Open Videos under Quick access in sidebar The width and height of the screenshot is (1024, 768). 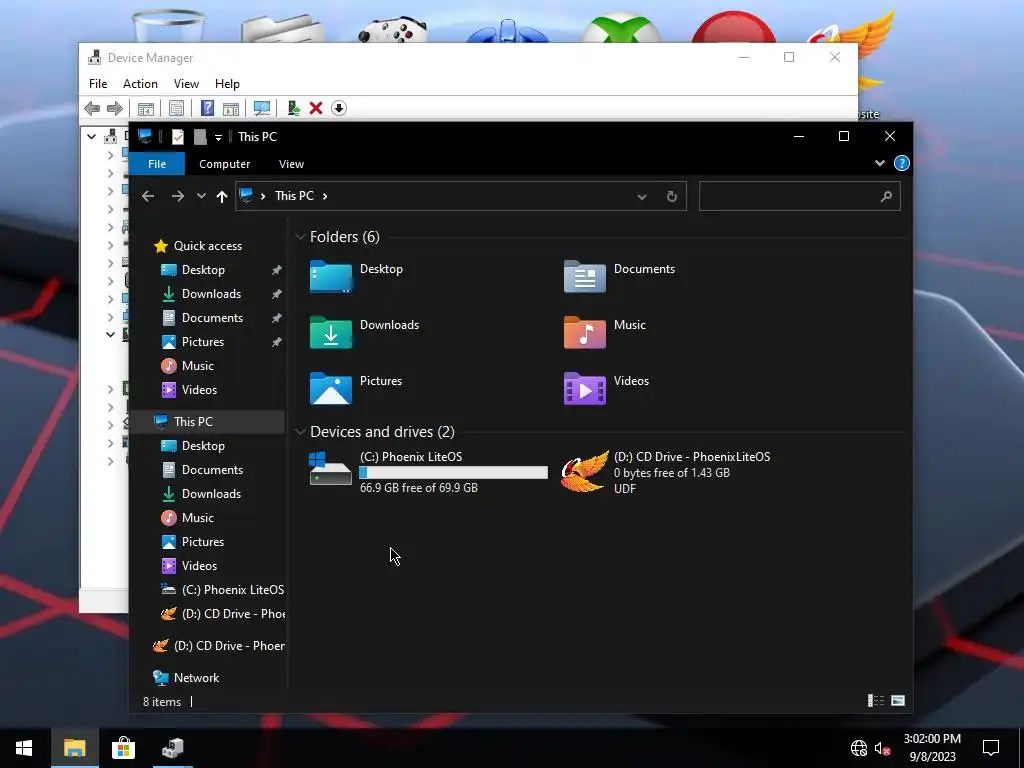click(199, 390)
